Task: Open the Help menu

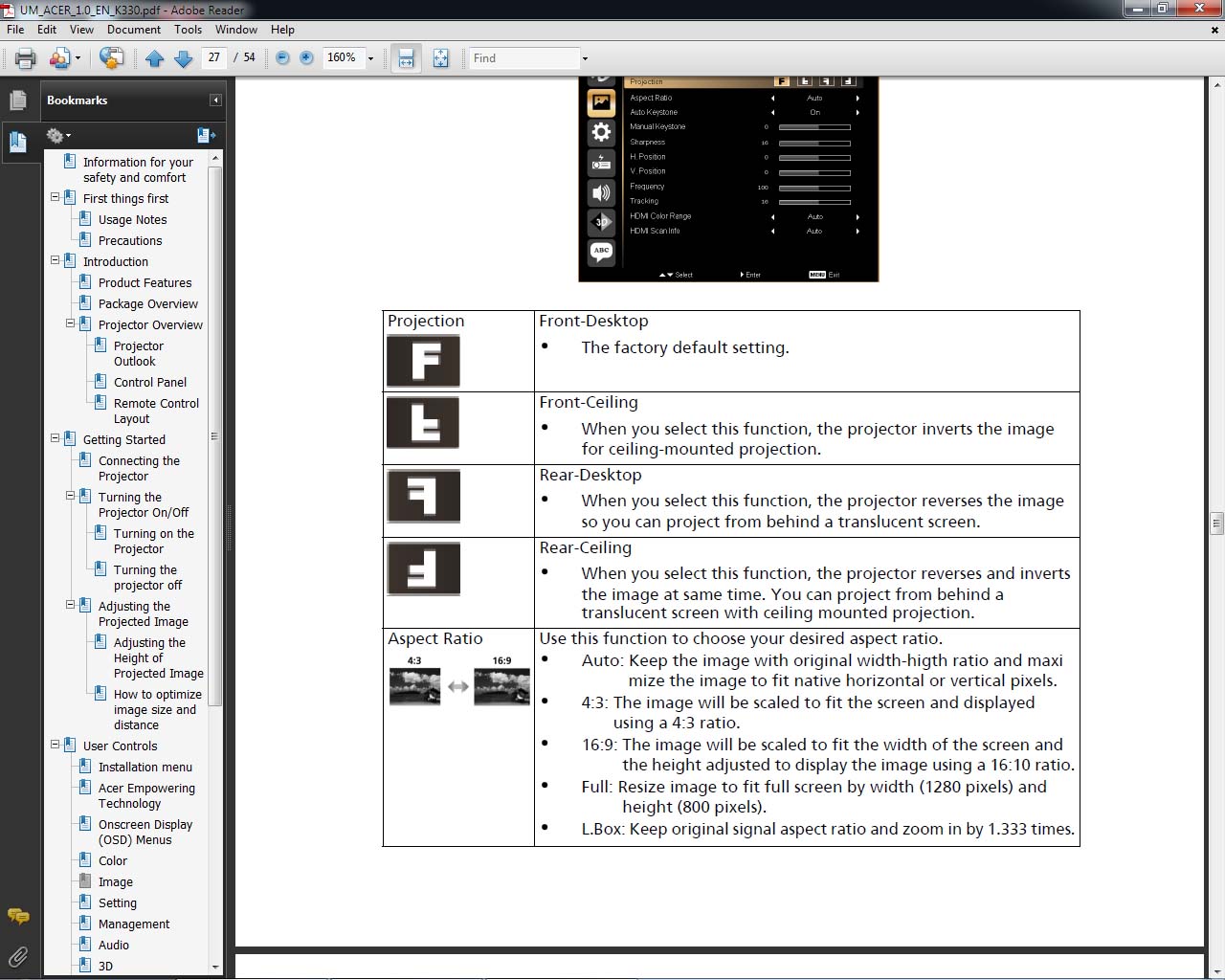Action: [282, 30]
